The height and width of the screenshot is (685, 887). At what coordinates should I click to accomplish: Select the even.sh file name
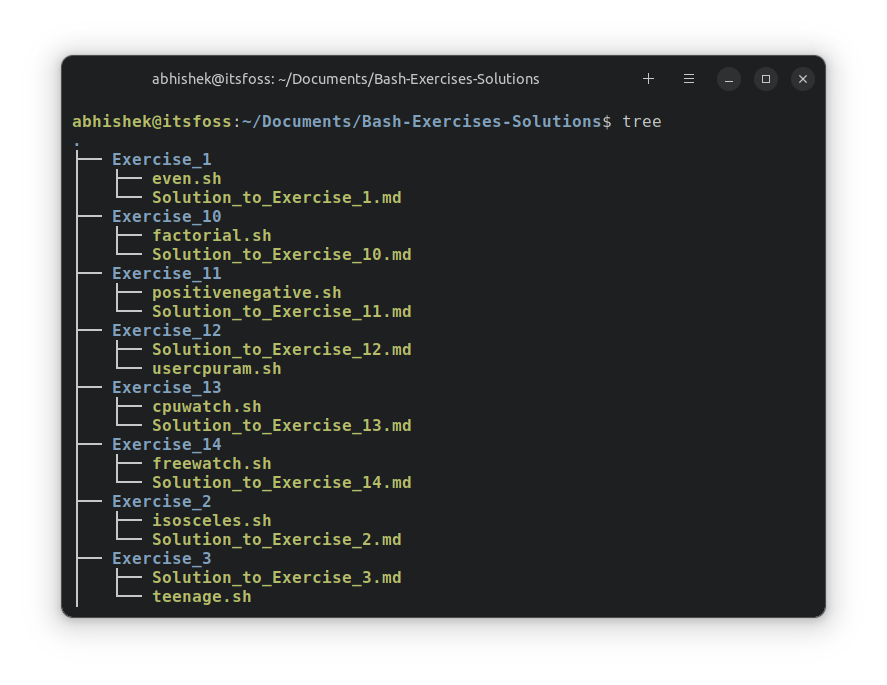(x=186, y=178)
